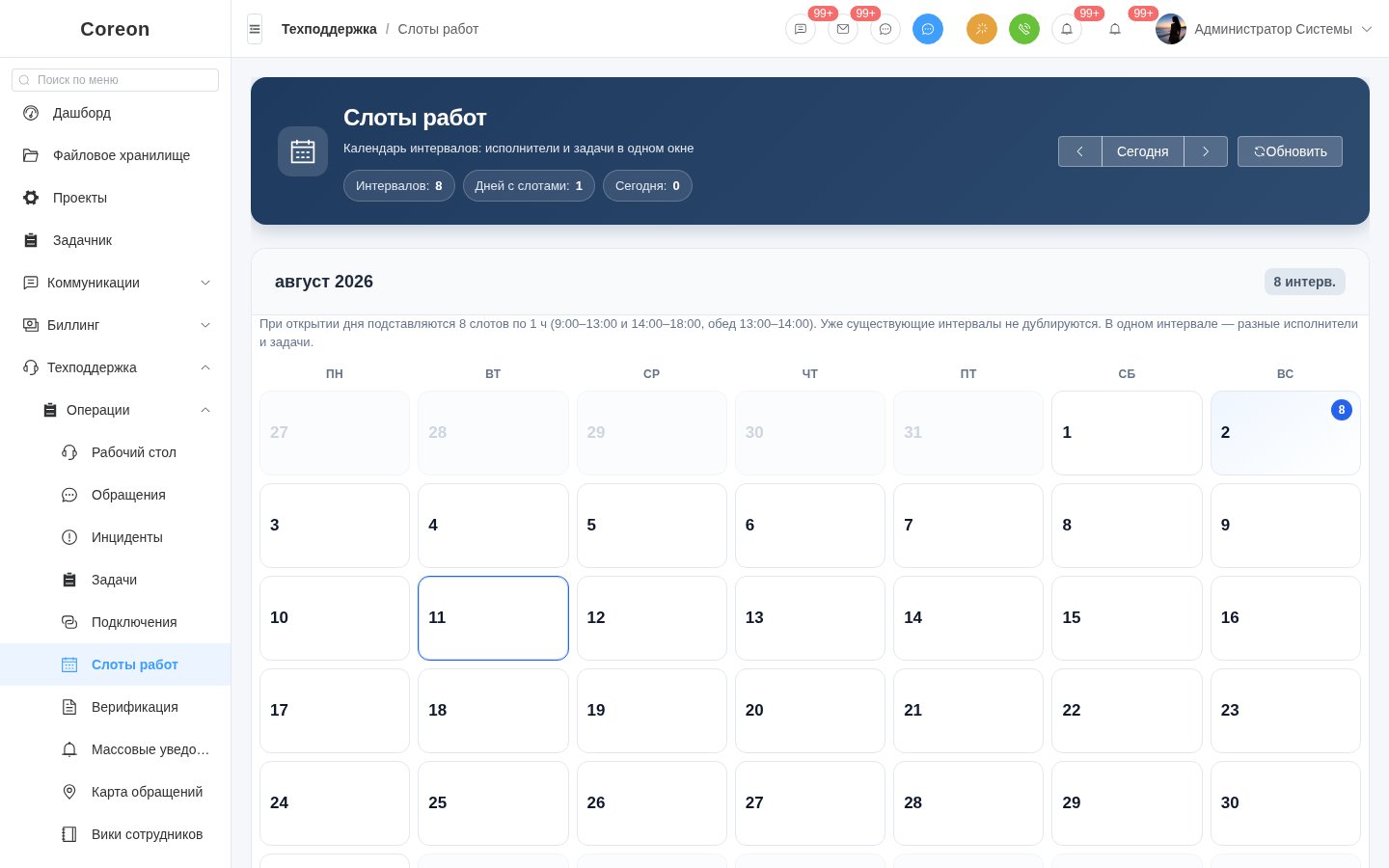Open Проекты in the sidebar

116,198
